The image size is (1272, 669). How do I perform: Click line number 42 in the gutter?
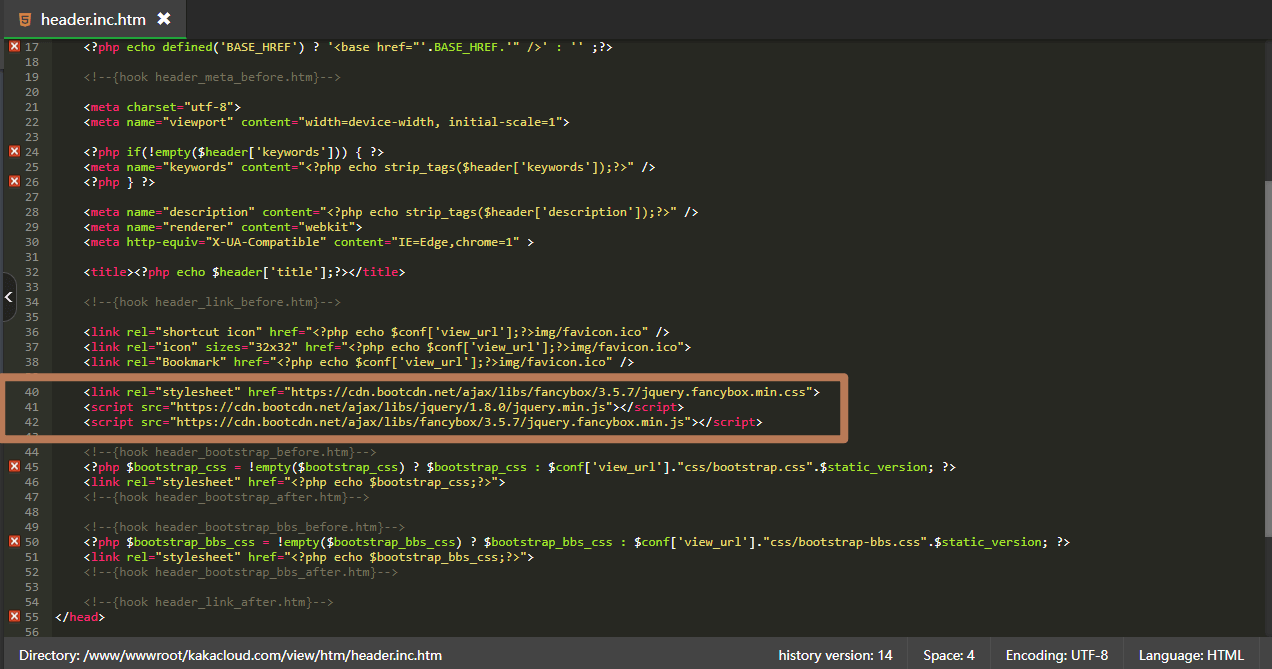(31, 422)
